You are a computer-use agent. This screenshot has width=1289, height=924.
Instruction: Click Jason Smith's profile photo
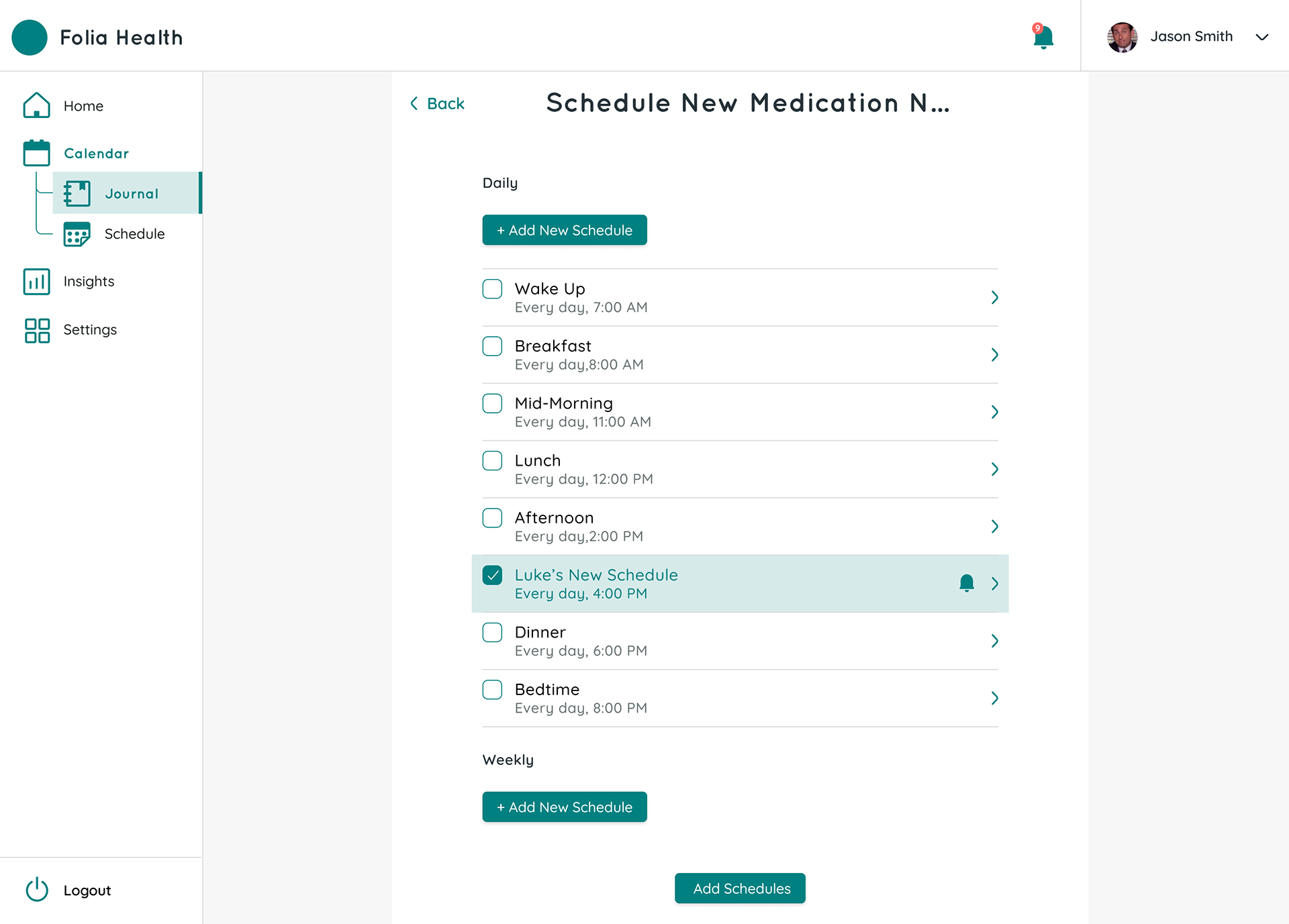[1122, 37]
